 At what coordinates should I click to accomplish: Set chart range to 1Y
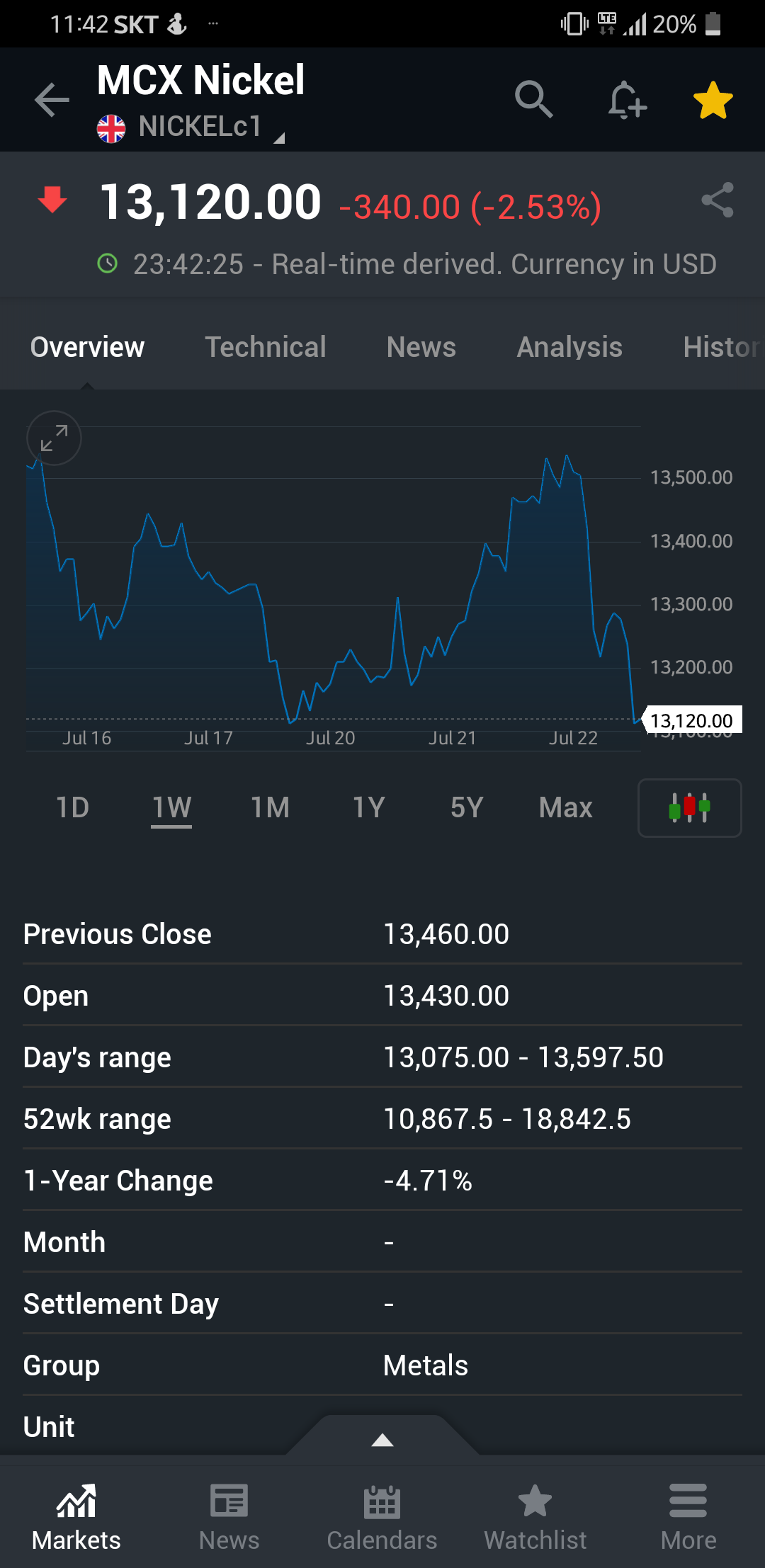368,807
